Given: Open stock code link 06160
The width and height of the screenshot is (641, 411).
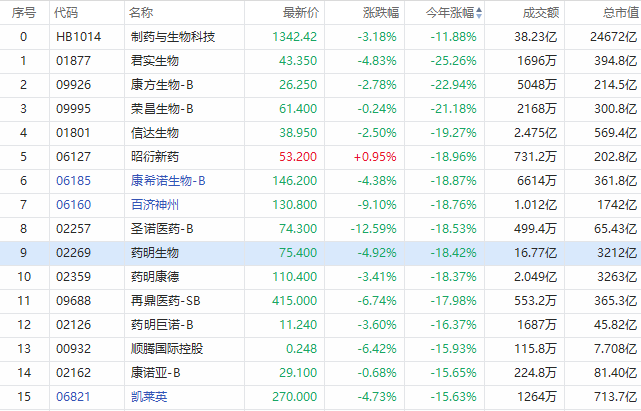Looking at the screenshot, I should click(x=74, y=204).
